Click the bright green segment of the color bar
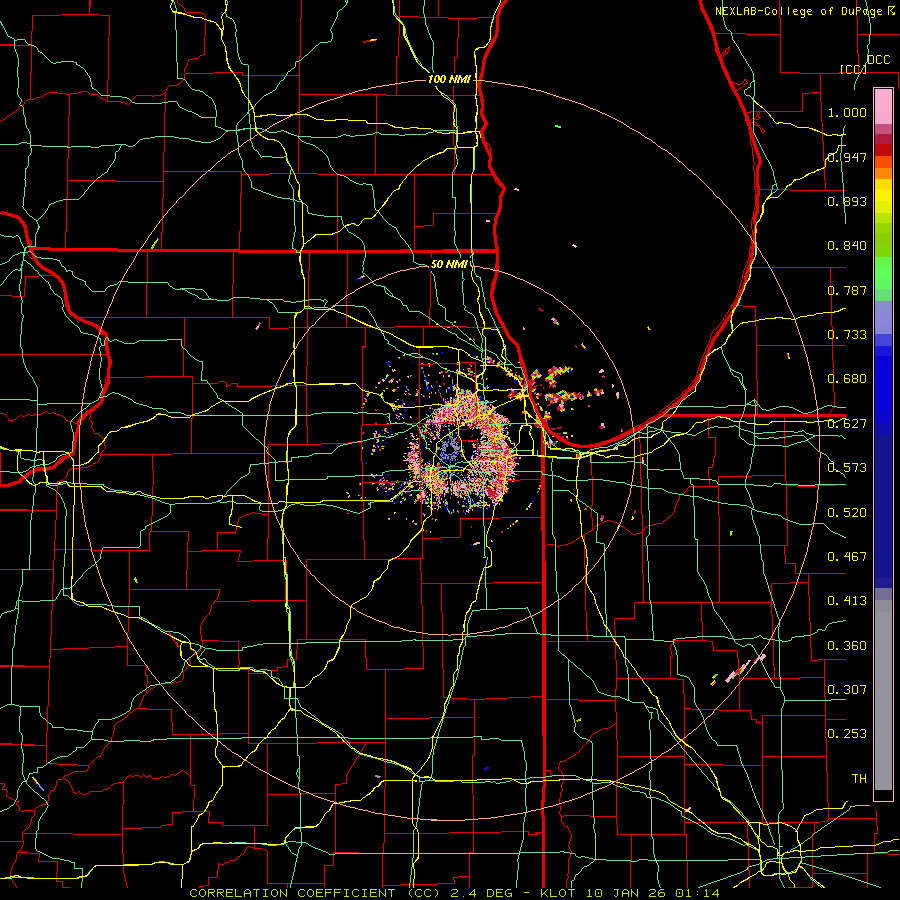The height and width of the screenshot is (900, 900). click(x=883, y=273)
